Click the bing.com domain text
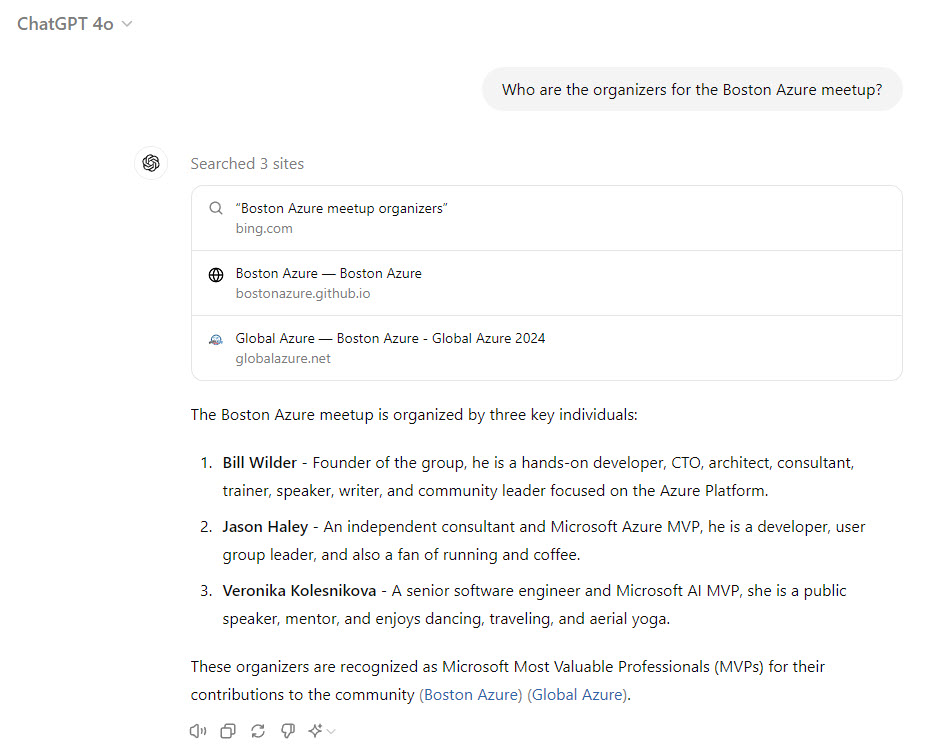The image size is (929, 754). [264, 229]
